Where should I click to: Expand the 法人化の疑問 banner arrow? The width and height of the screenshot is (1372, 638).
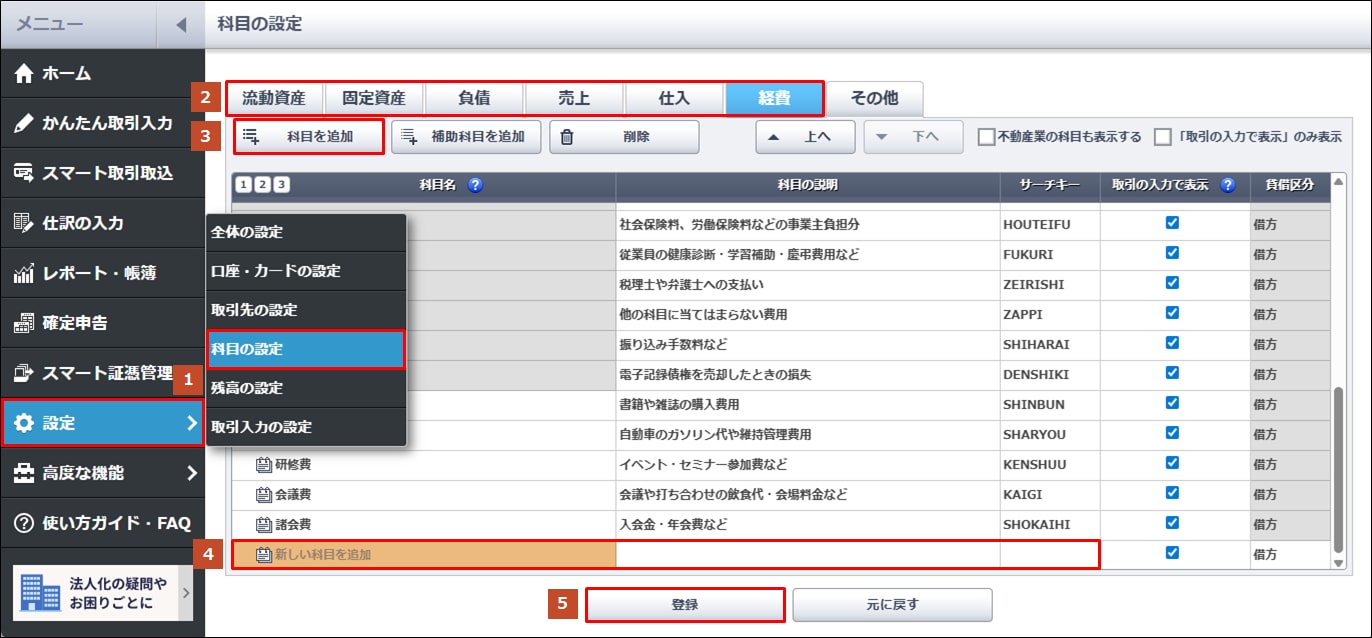click(185, 594)
